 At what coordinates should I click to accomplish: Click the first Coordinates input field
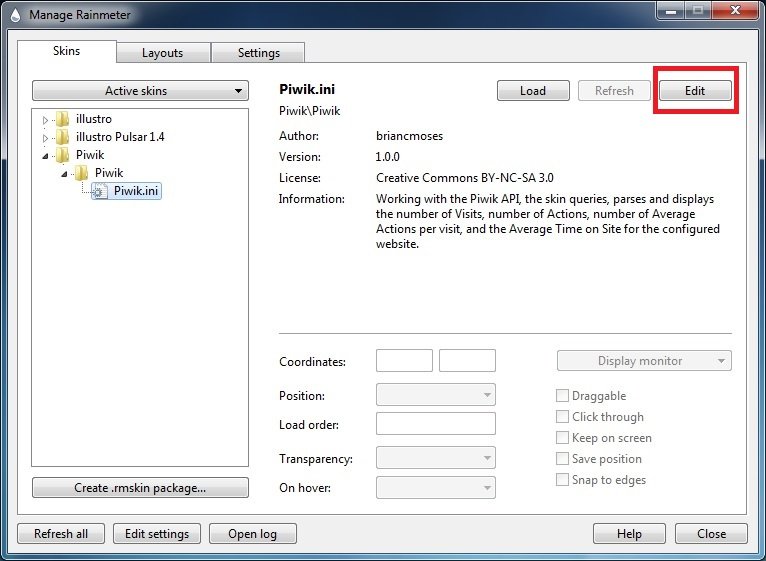pyautogui.click(x=404, y=361)
